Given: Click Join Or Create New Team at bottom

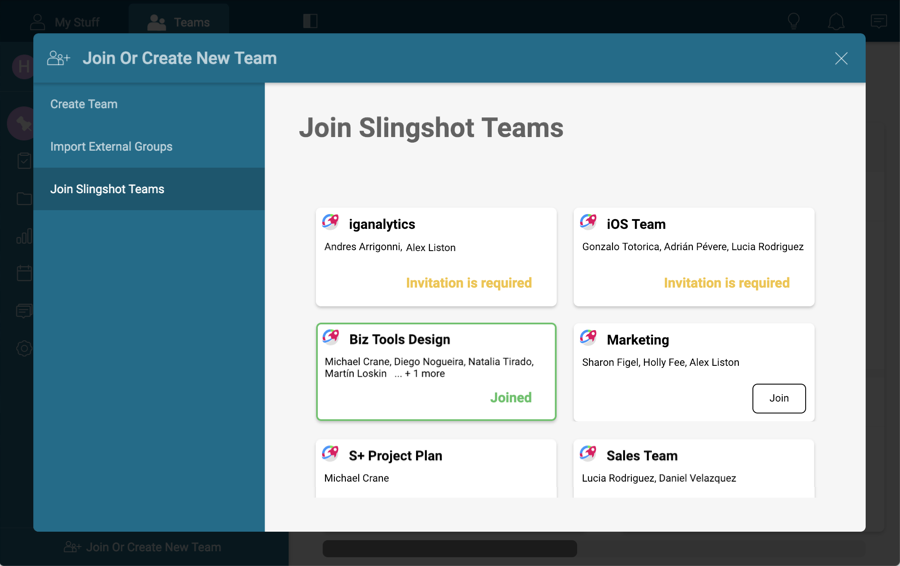Looking at the screenshot, I should click(143, 547).
